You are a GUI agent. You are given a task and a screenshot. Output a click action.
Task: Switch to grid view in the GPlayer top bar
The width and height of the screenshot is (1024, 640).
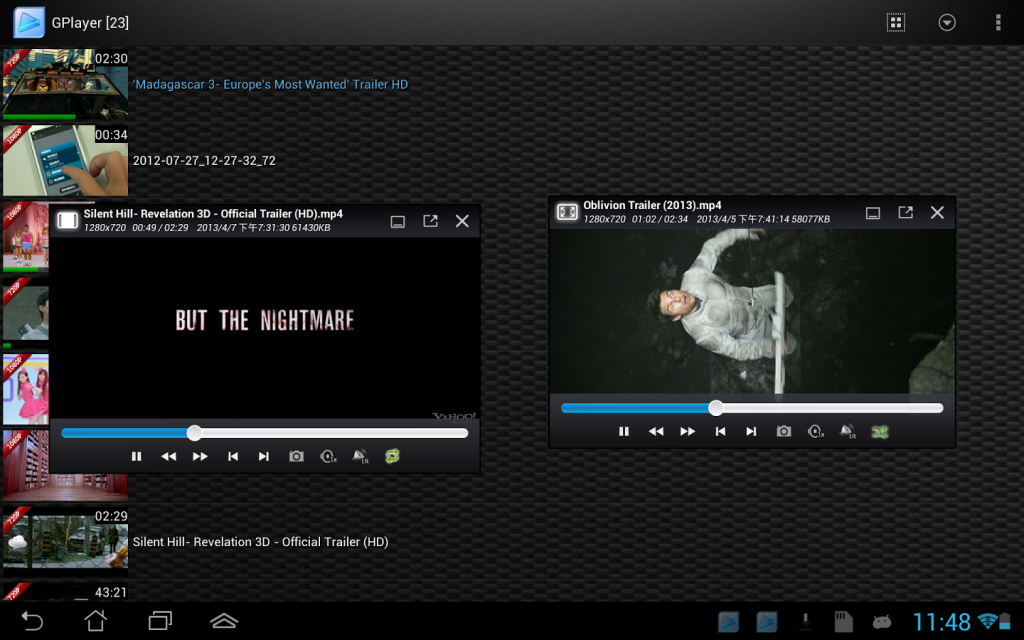[x=895, y=22]
